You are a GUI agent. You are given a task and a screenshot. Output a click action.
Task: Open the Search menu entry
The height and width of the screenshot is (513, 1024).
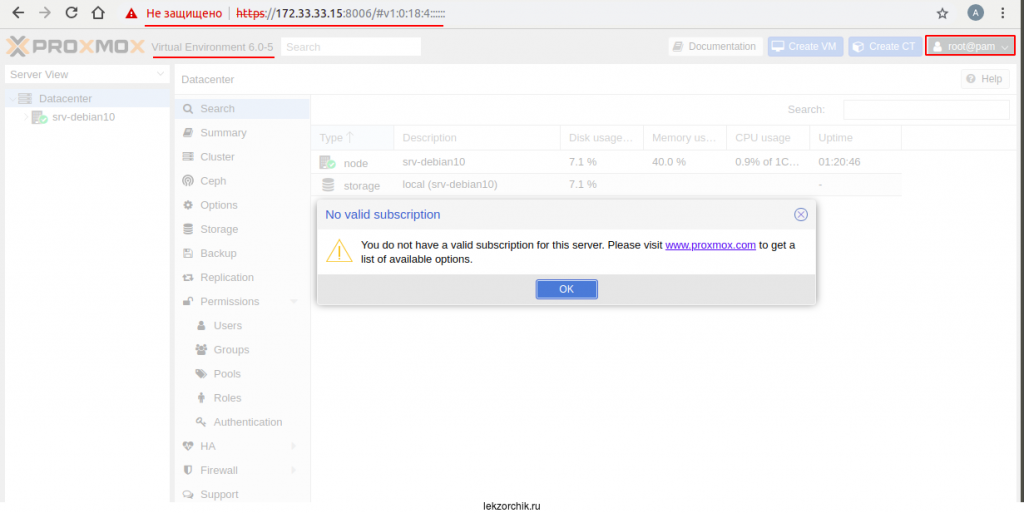click(x=242, y=108)
